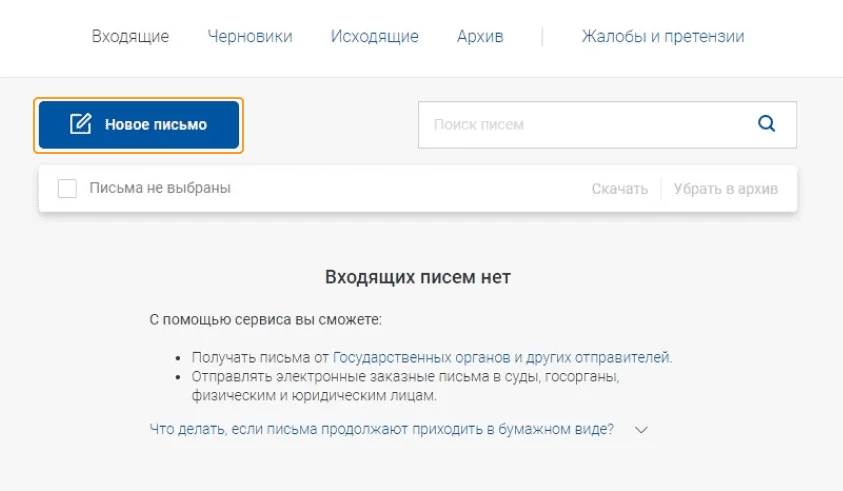
Task: Open the Архив tab
Action: click(x=480, y=36)
